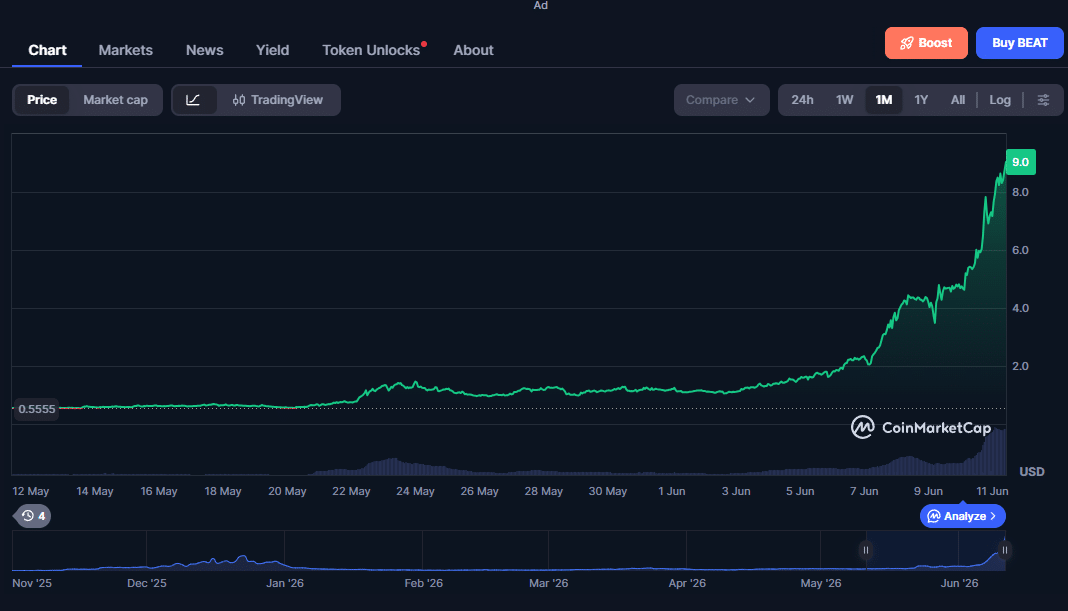Open the Markets tab
The height and width of the screenshot is (611, 1068).
pos(125,50)
